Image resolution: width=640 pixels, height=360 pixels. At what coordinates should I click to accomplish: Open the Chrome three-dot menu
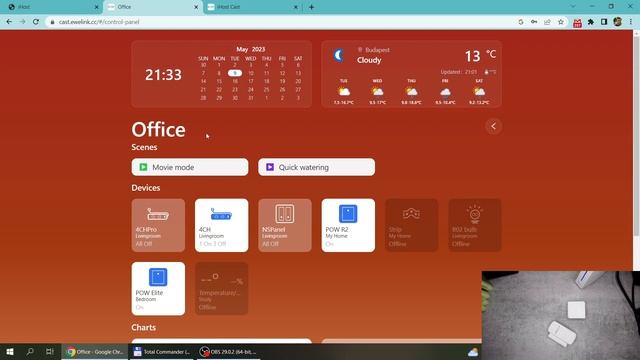click(x=631, y=22)
